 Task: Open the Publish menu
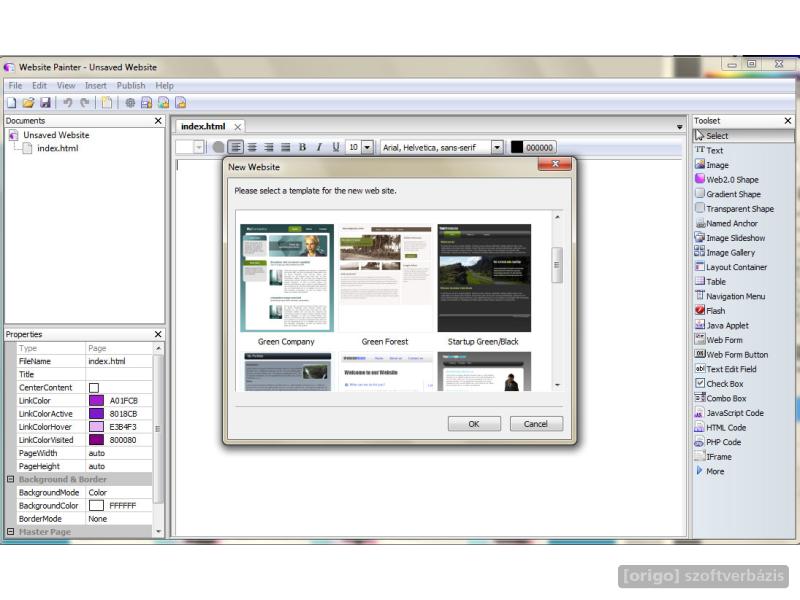pos(131,86)
